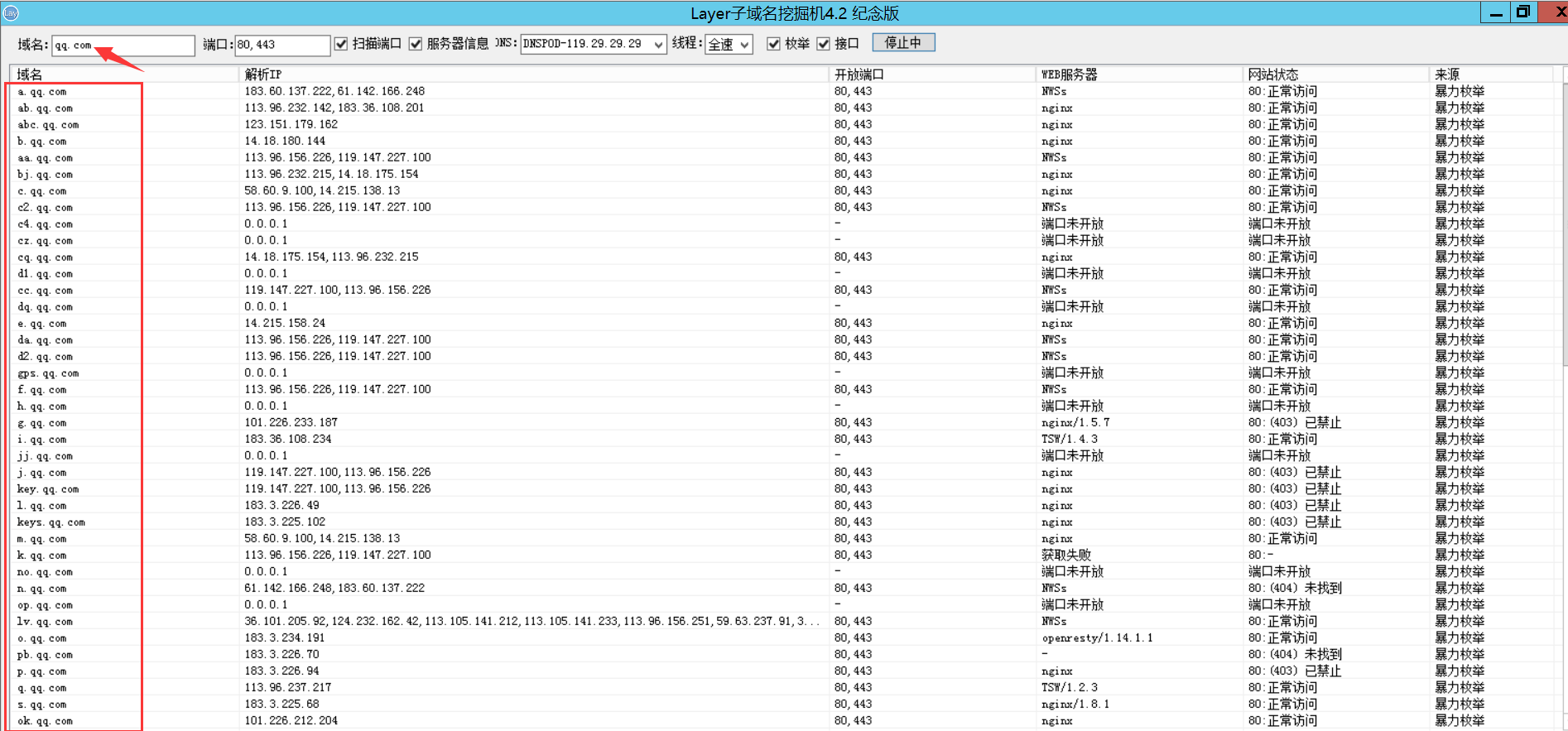This screenshot has width=1568, height=731.
Task: Click IP 183.36.108.234 cell
Action: click(287, 439)
